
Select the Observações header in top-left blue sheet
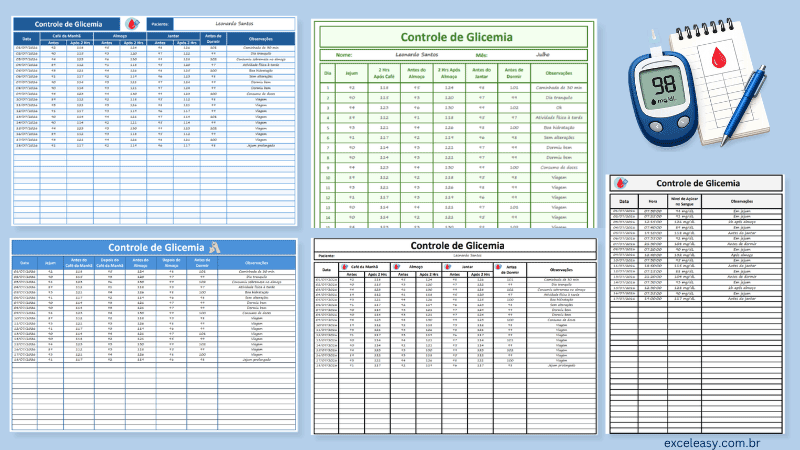[x=261, y=39]
